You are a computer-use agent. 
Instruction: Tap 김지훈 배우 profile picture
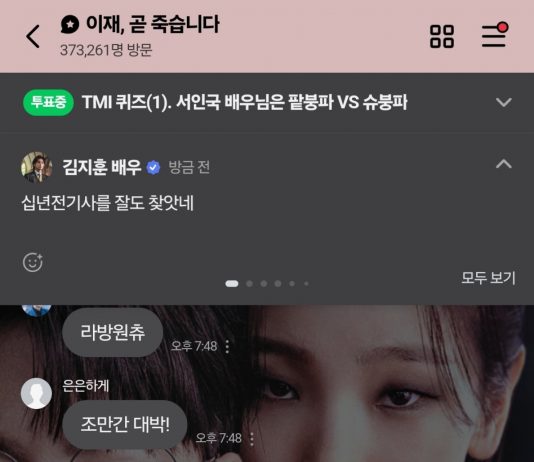pyautogui.click(x=36, y=167)
